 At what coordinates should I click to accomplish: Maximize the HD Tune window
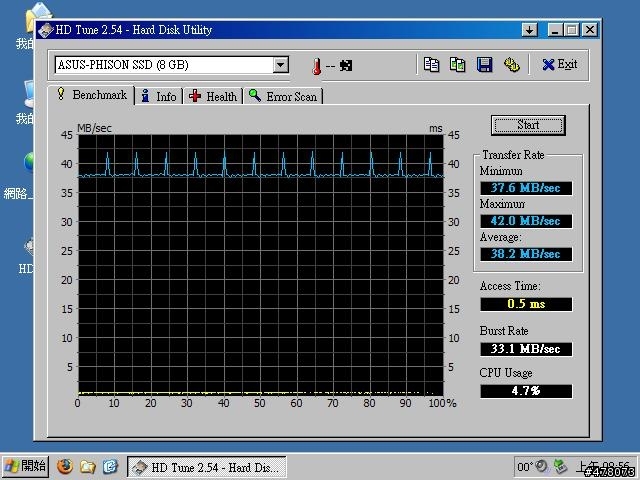pos(572,30)
